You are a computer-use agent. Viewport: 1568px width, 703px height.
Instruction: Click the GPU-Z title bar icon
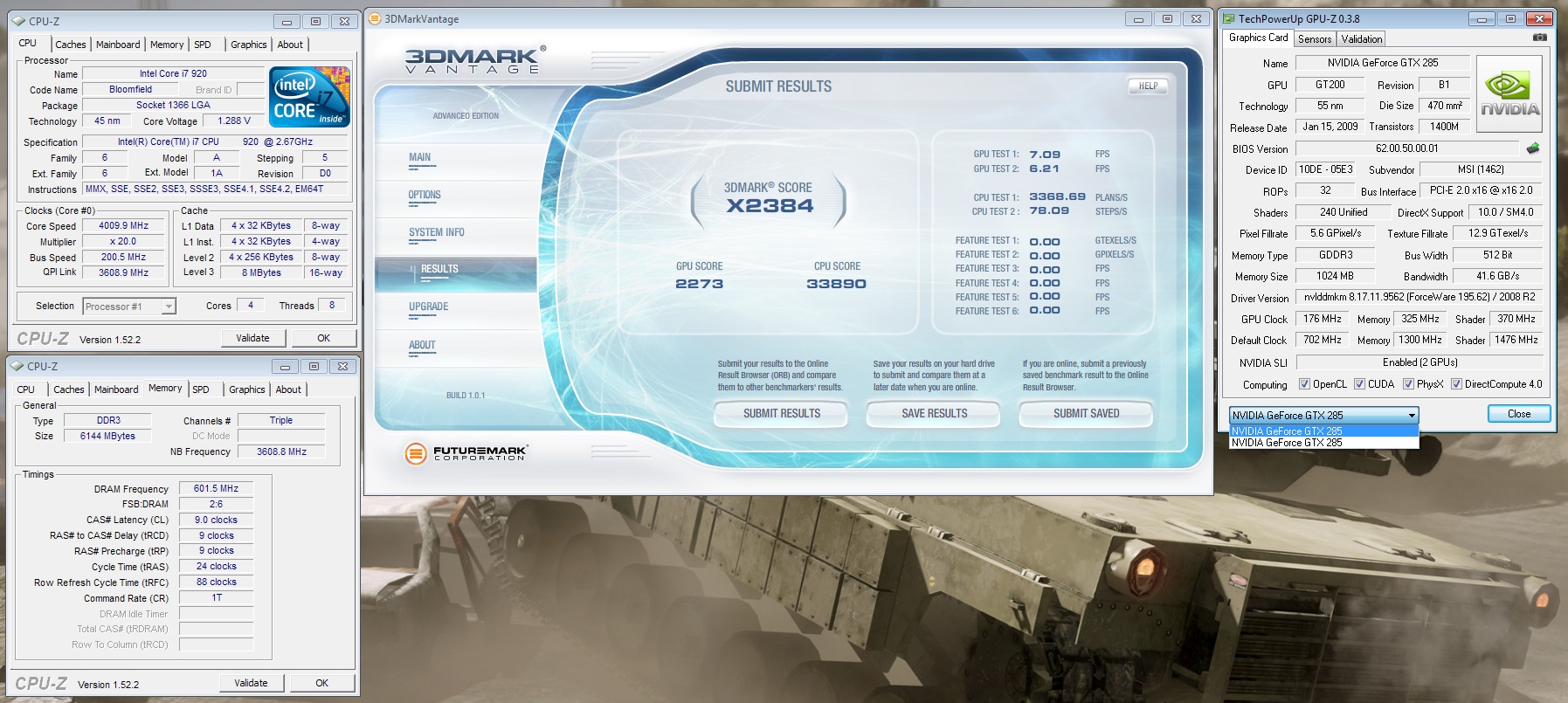coord(1228,18)
